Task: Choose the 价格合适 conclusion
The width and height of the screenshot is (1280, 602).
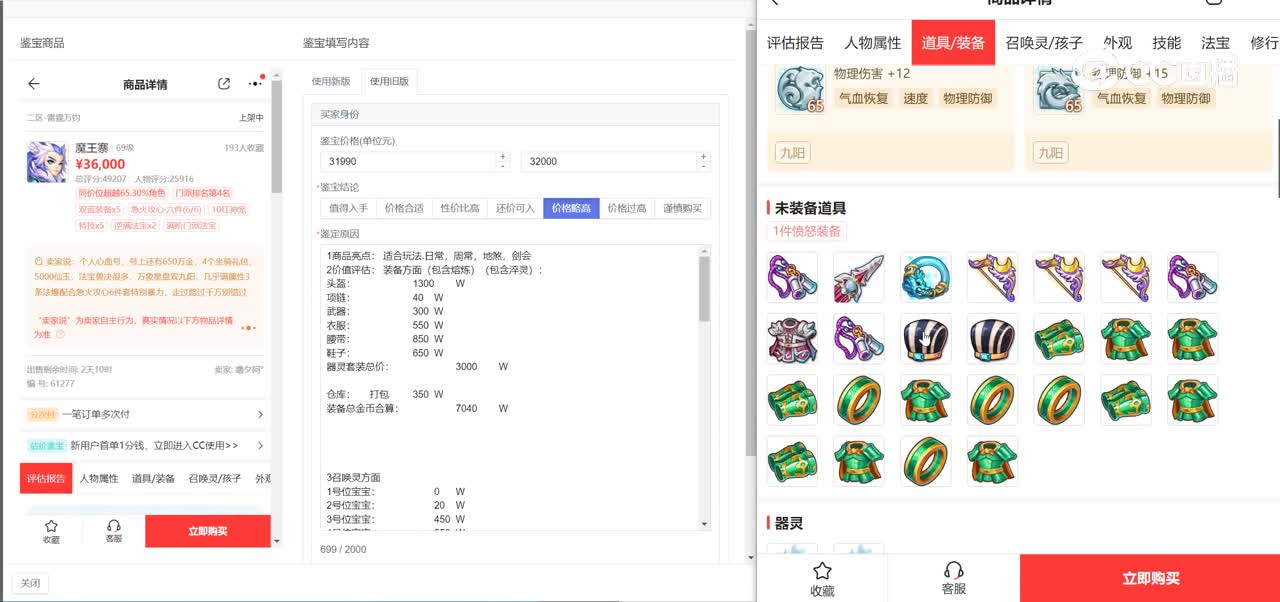Action: coord(404,208)
